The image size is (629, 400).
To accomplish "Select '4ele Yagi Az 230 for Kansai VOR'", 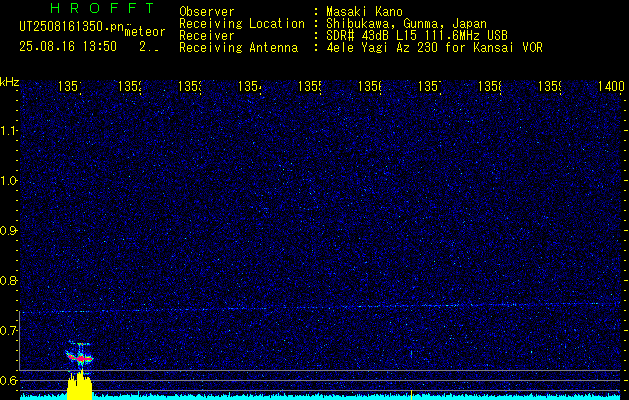I will click(x=434, y=48).
